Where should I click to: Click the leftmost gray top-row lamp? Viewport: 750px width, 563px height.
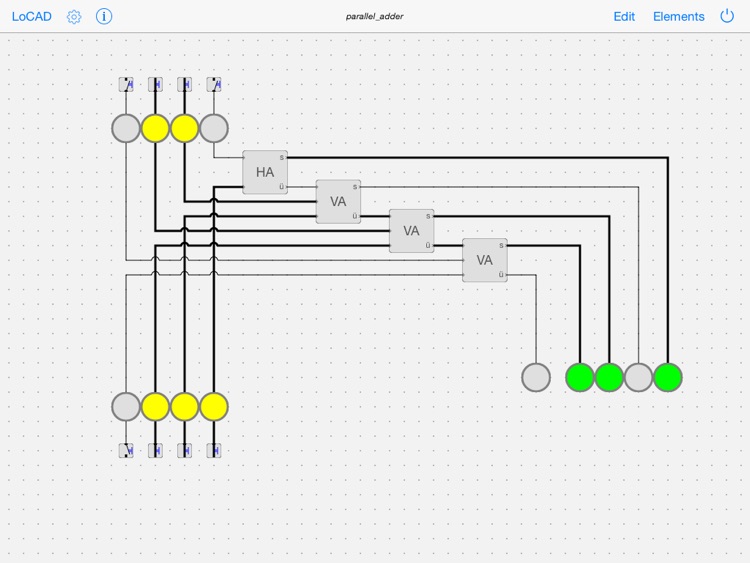126,128
